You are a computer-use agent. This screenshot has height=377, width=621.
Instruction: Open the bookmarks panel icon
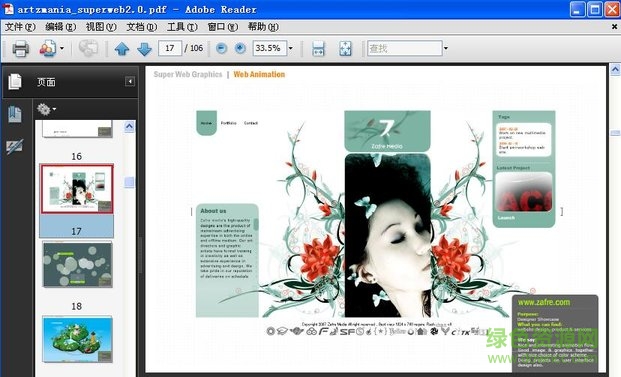point(15,114)
